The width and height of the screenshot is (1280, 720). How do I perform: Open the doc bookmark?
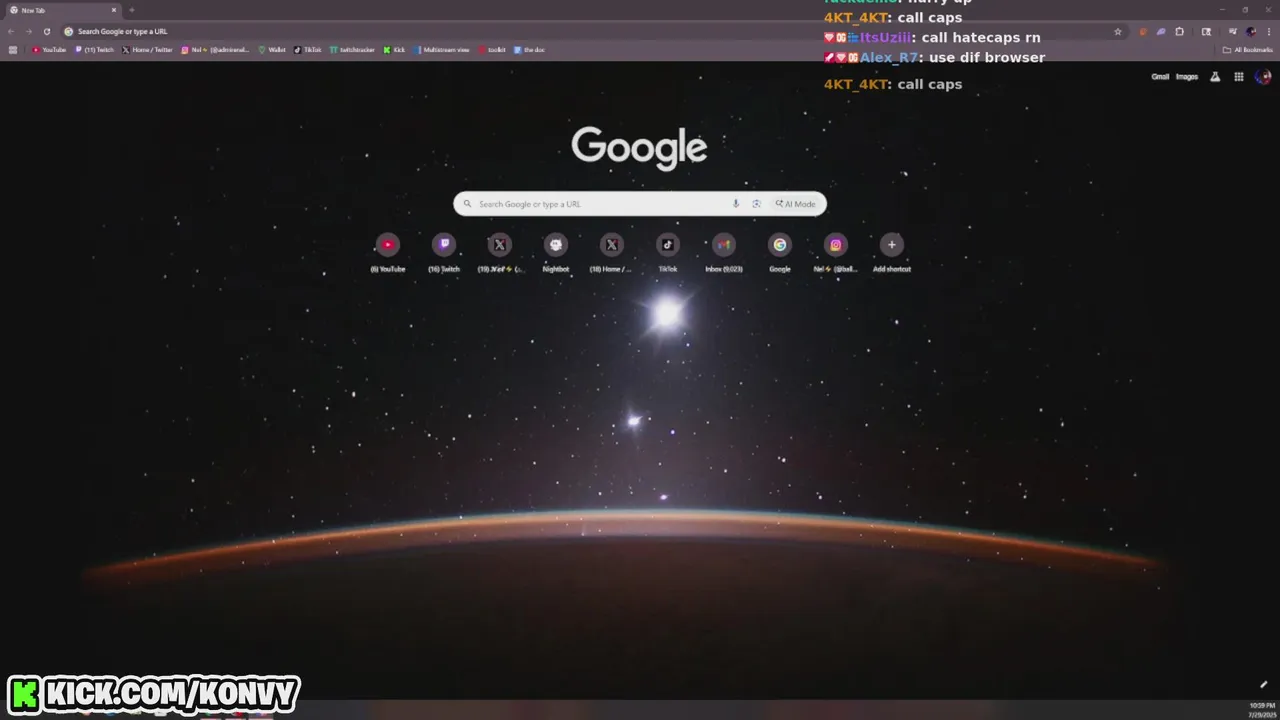[x=529, y=49]
